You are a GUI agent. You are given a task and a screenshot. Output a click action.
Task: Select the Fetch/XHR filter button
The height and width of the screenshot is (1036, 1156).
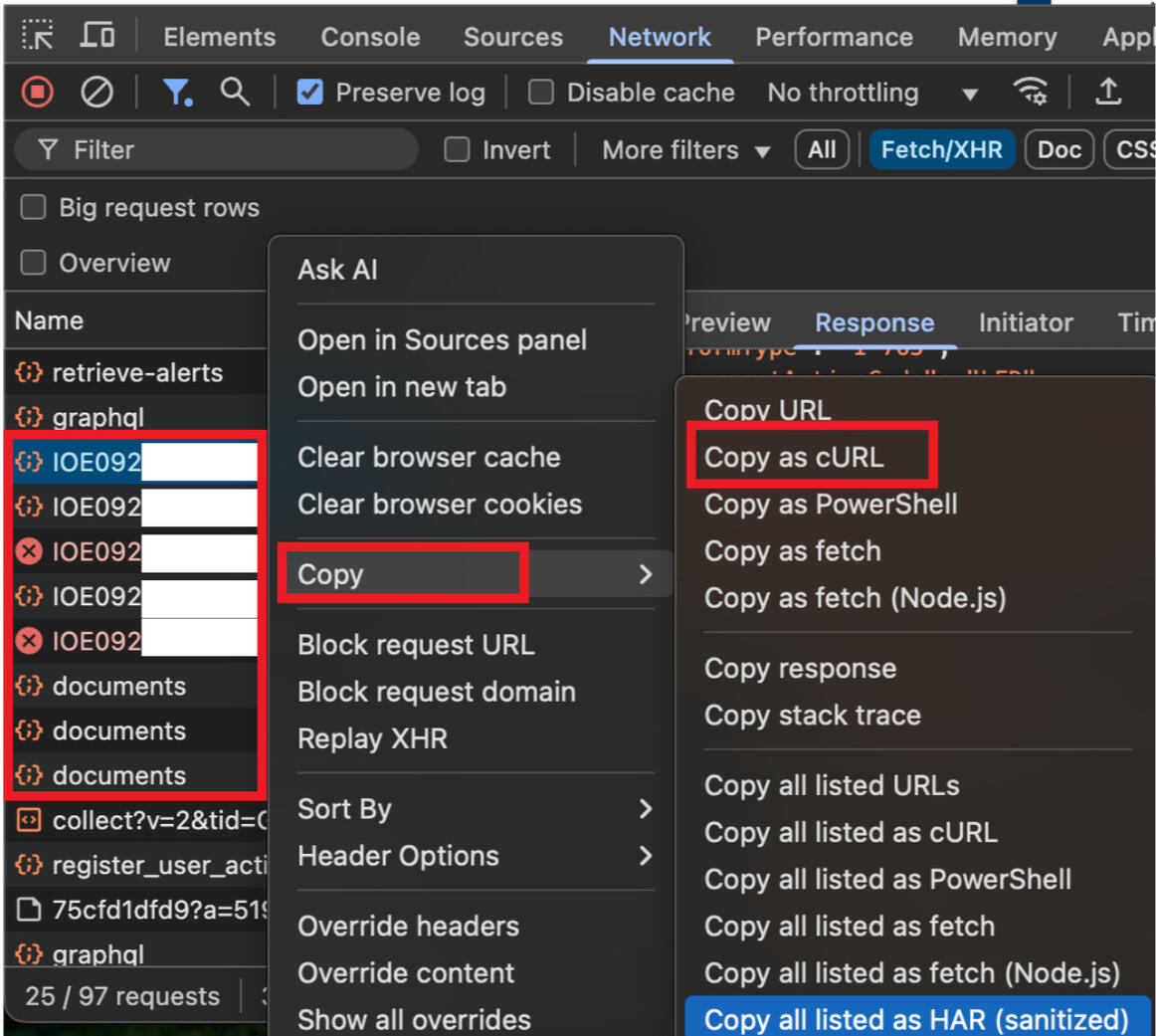click(941, 150)
